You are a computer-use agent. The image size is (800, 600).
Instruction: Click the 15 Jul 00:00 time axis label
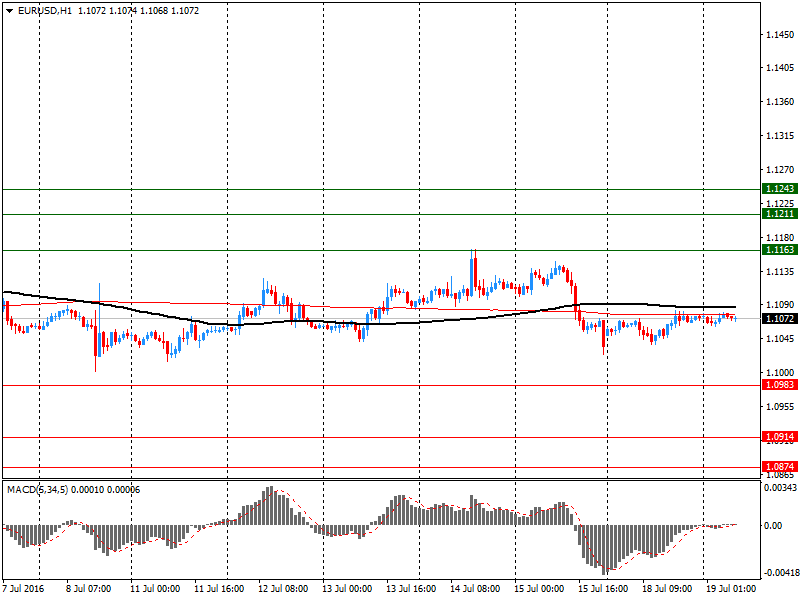(539, 589)
